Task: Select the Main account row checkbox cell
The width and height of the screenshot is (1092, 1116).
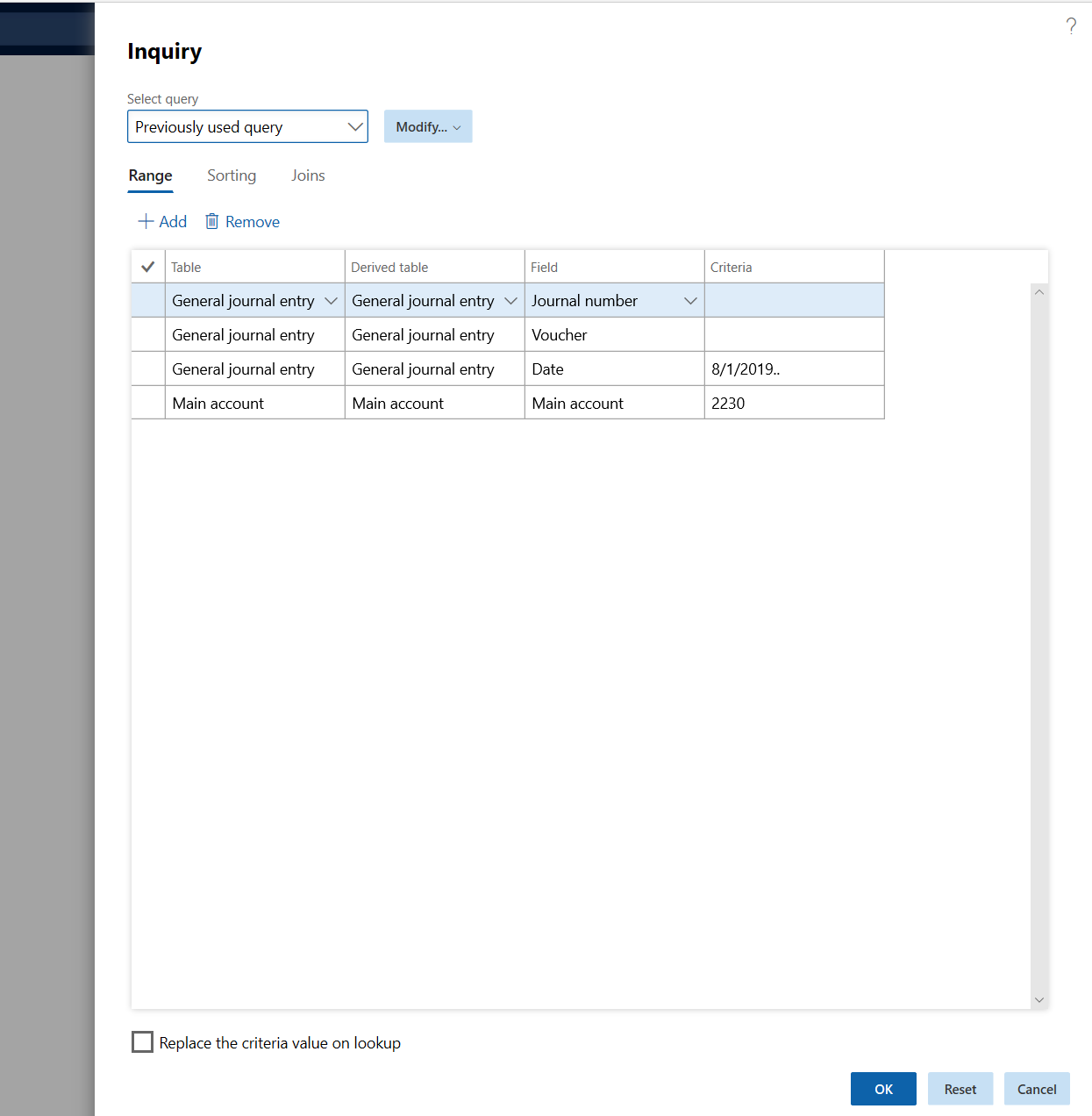Action: (147, 403)
